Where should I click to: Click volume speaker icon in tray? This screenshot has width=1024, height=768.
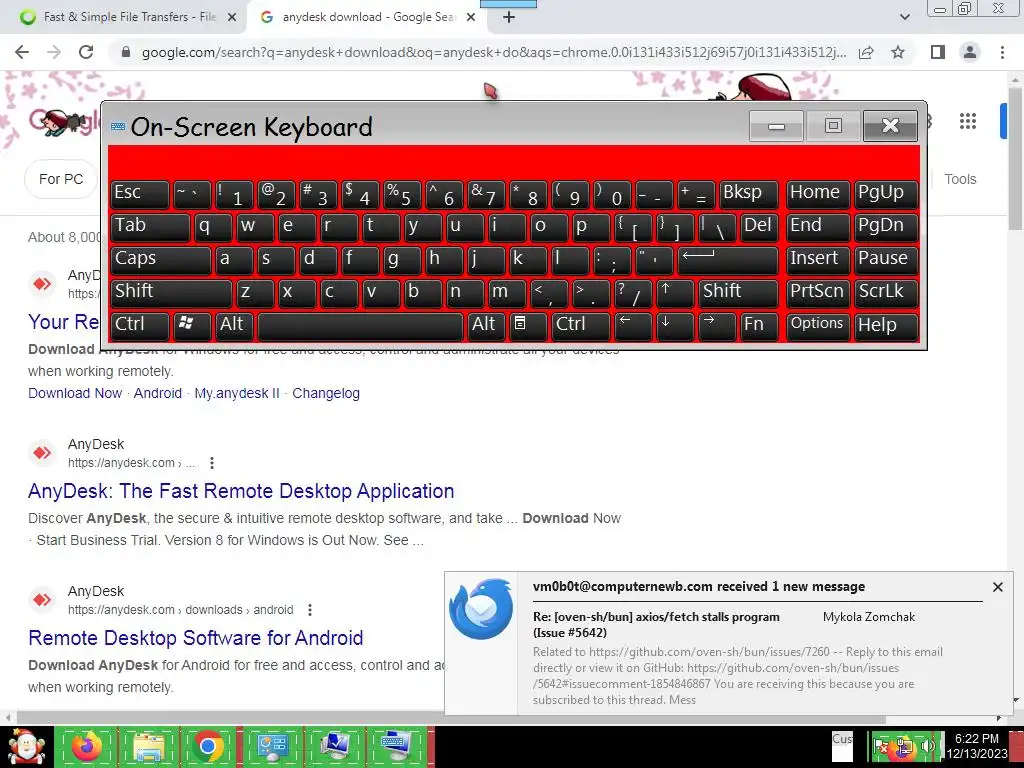(928, 746)
